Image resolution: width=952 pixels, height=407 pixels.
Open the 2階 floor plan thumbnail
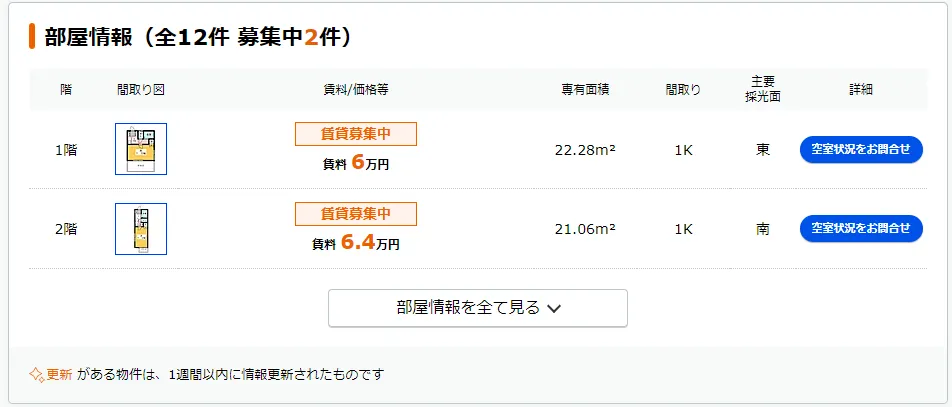pyautogui.click(x=141, y=229)
